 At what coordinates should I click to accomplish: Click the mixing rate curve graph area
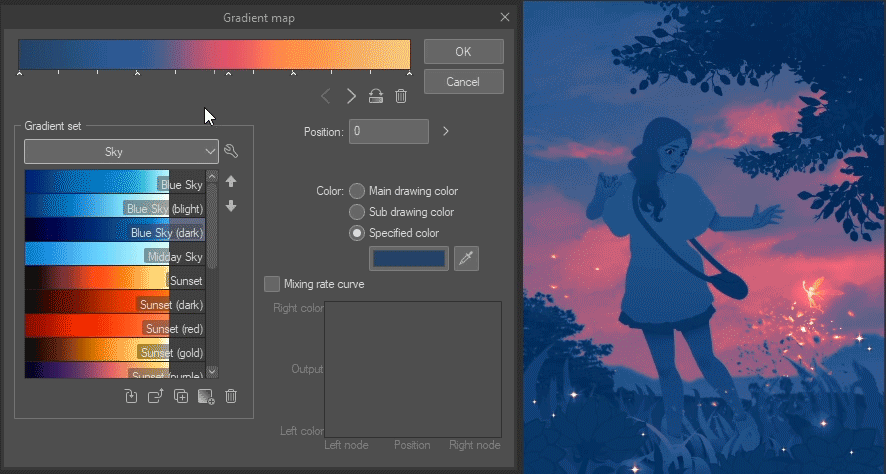413,369
